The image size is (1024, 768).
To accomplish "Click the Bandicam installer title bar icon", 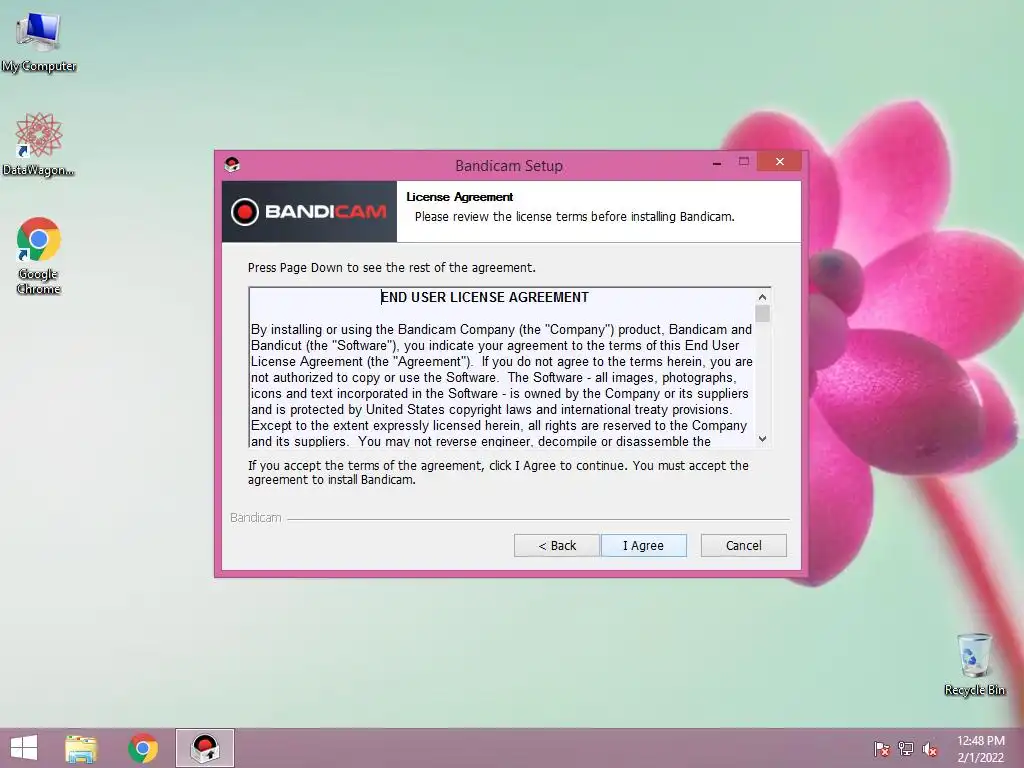I will click(x=232, y=165).
